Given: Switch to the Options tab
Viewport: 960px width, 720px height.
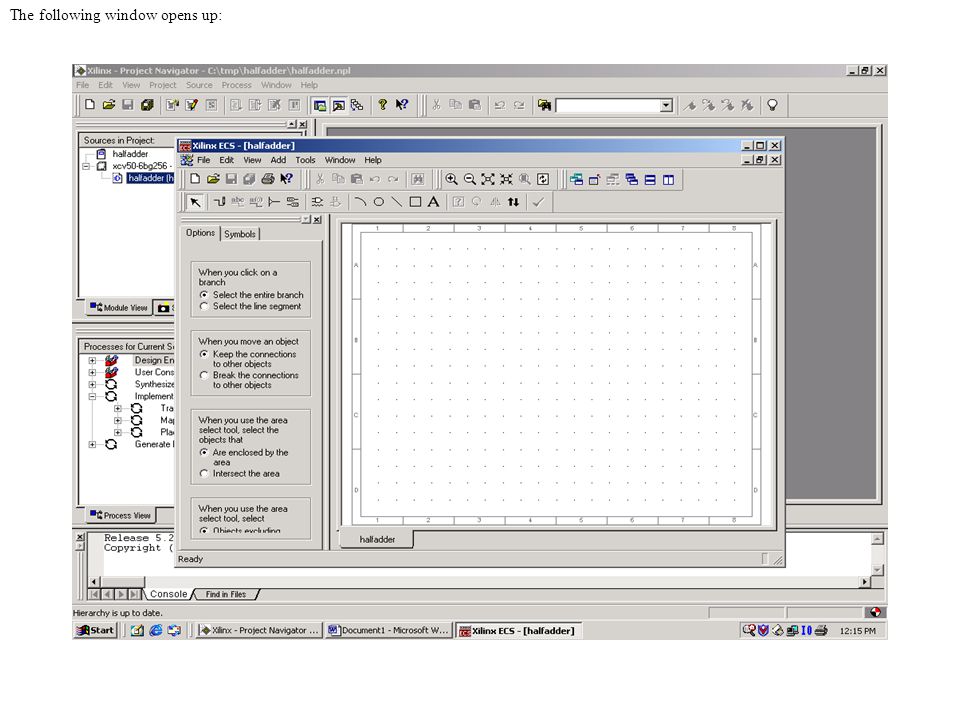Looking at the screenshot, I should click(200, 233).
